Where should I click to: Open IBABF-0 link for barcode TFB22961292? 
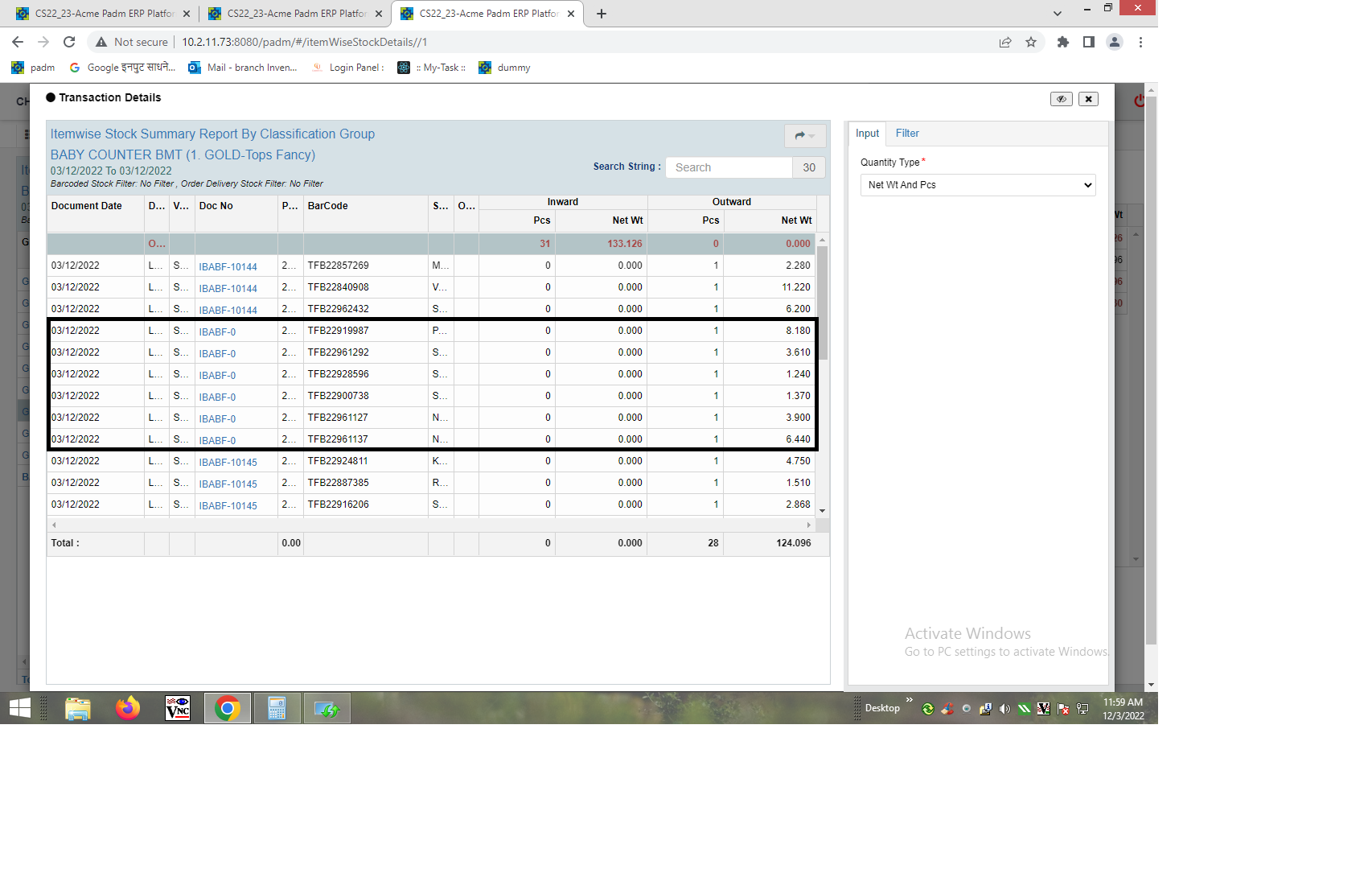[x=217, y=354]
